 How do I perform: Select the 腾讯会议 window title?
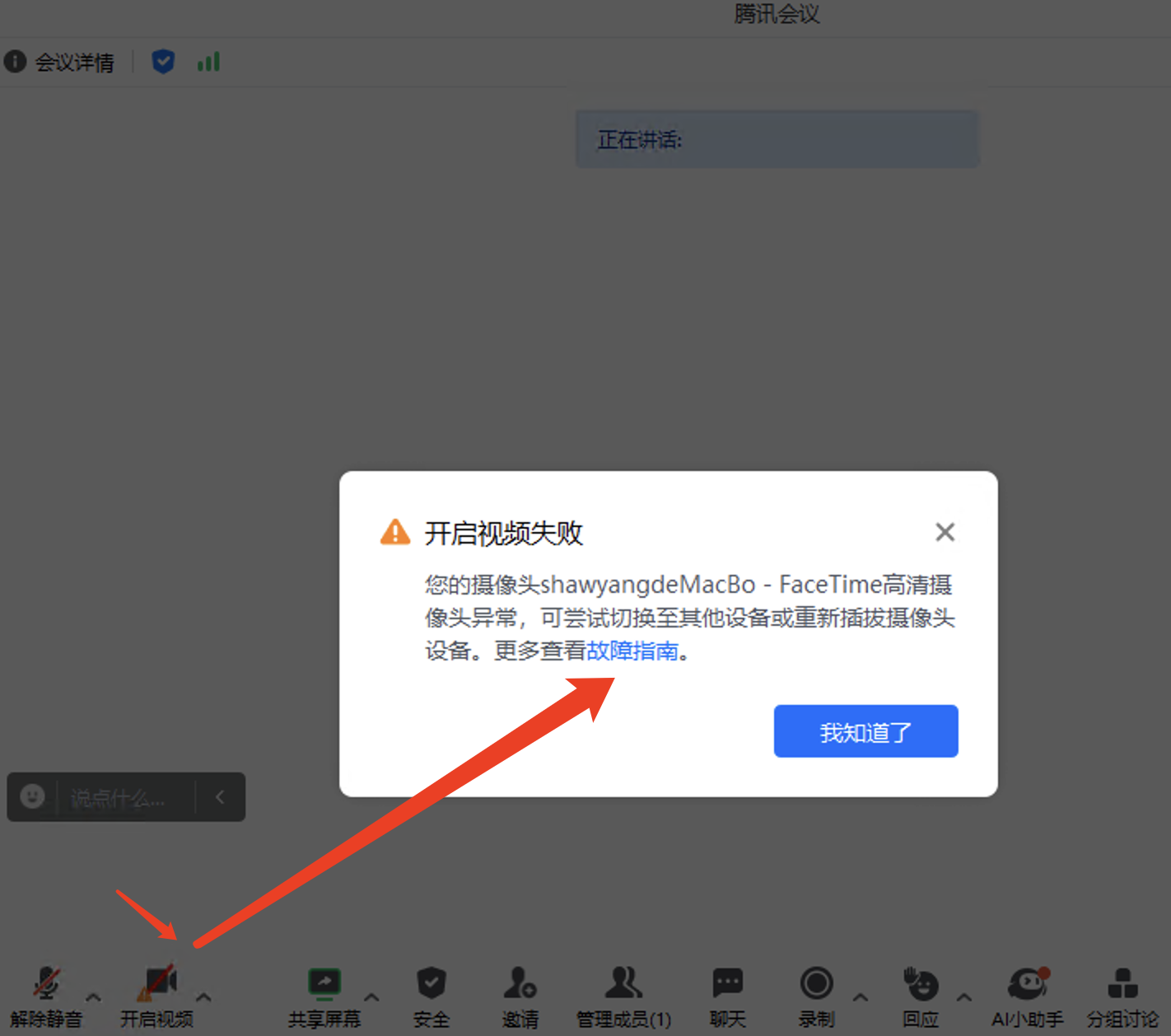pyautogui.click(x=777, y=14)
